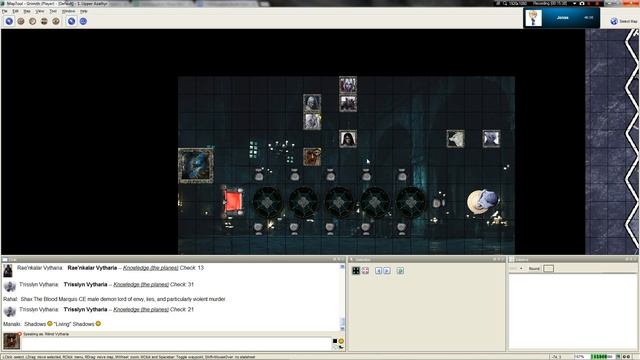This screenshot has width=640, height=360.
Task: Open the Map menu
Action: pyautogui.click(x=27, y=11)
